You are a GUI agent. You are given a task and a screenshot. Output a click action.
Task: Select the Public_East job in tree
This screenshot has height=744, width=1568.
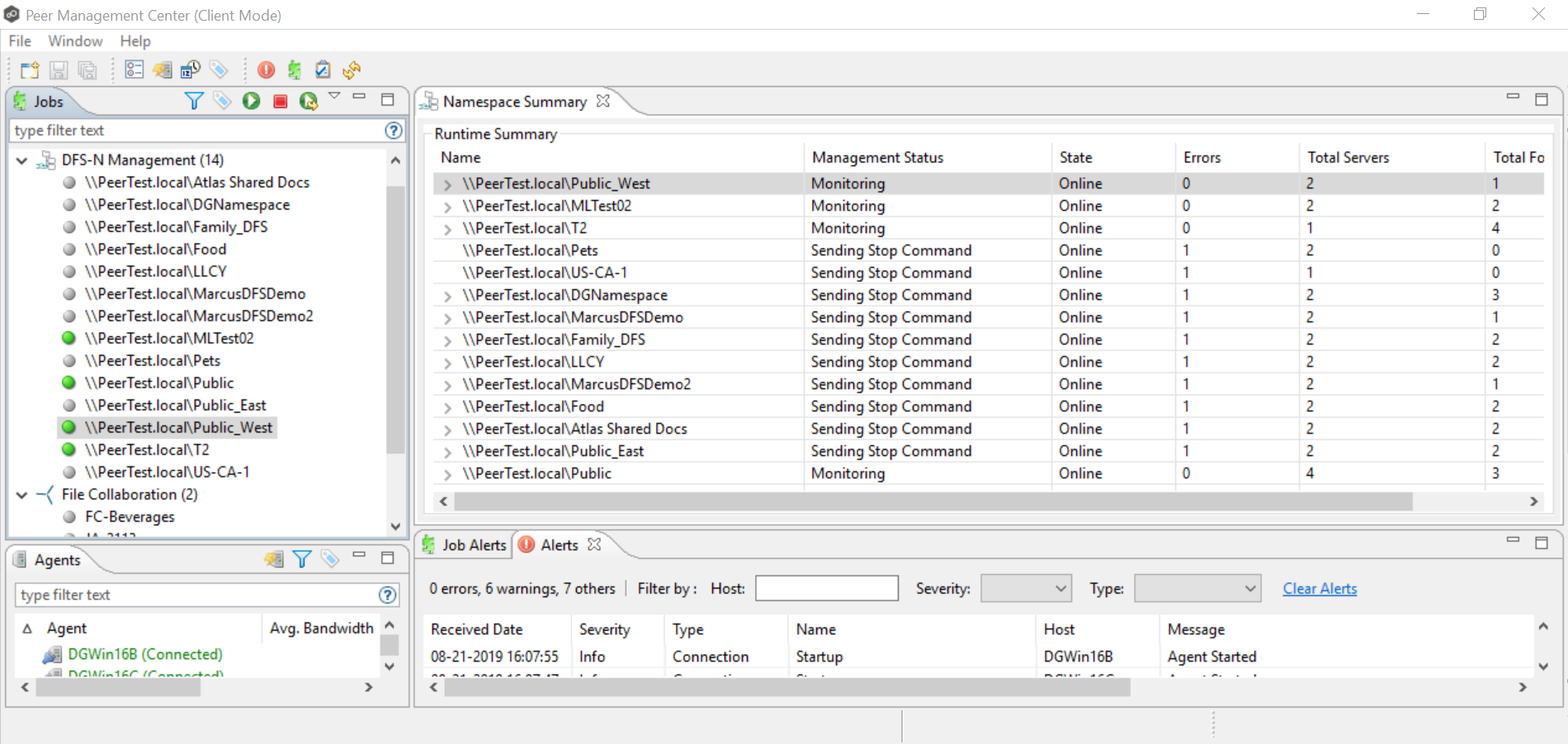(176, 405)
